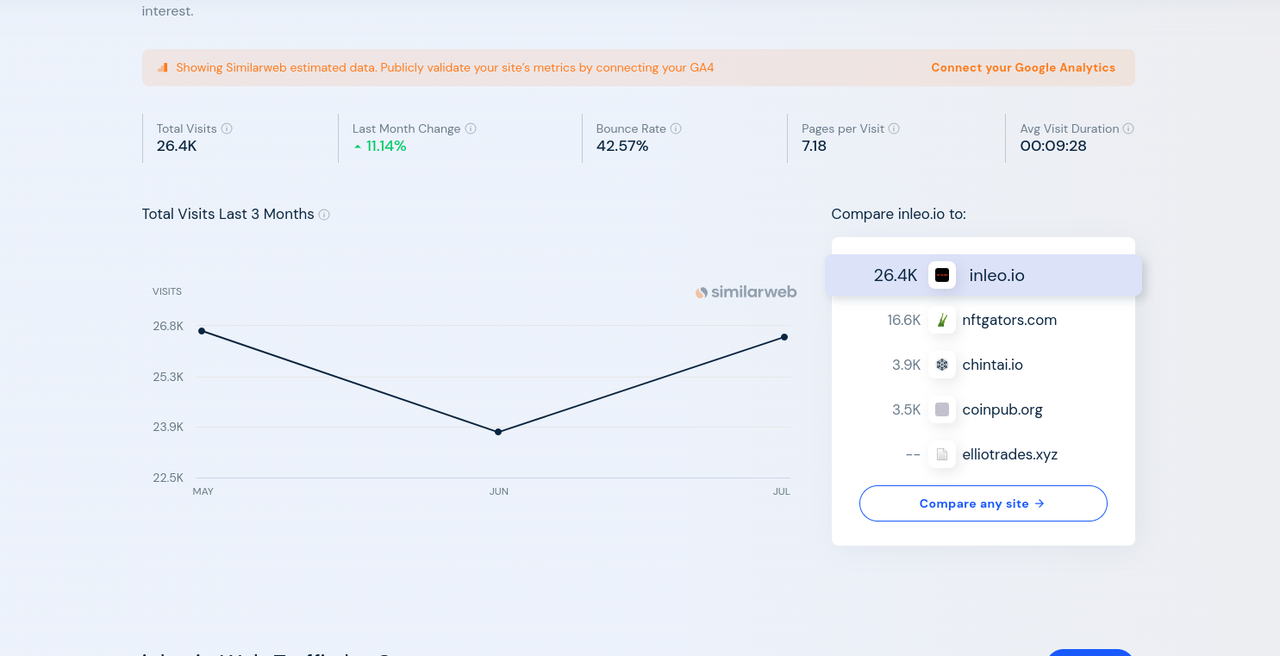Click the nftgators.com favicon icon

(x=942, y=320)
